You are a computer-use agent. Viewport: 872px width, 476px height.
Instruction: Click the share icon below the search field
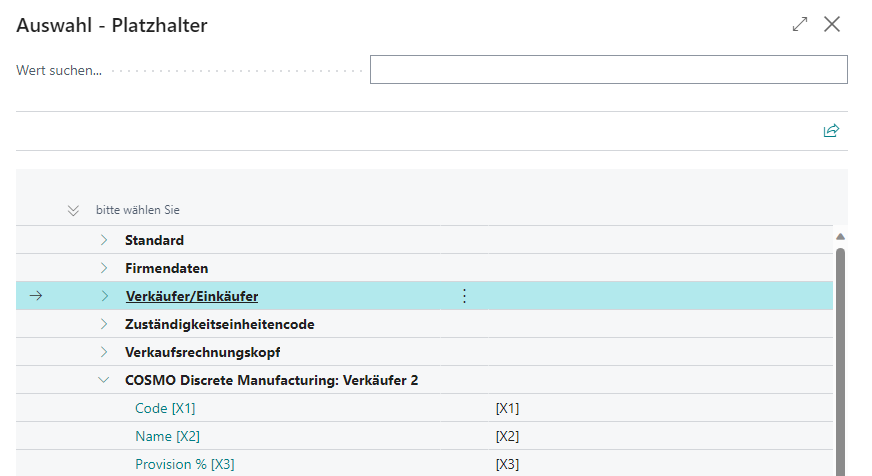(x=831, y=131)
